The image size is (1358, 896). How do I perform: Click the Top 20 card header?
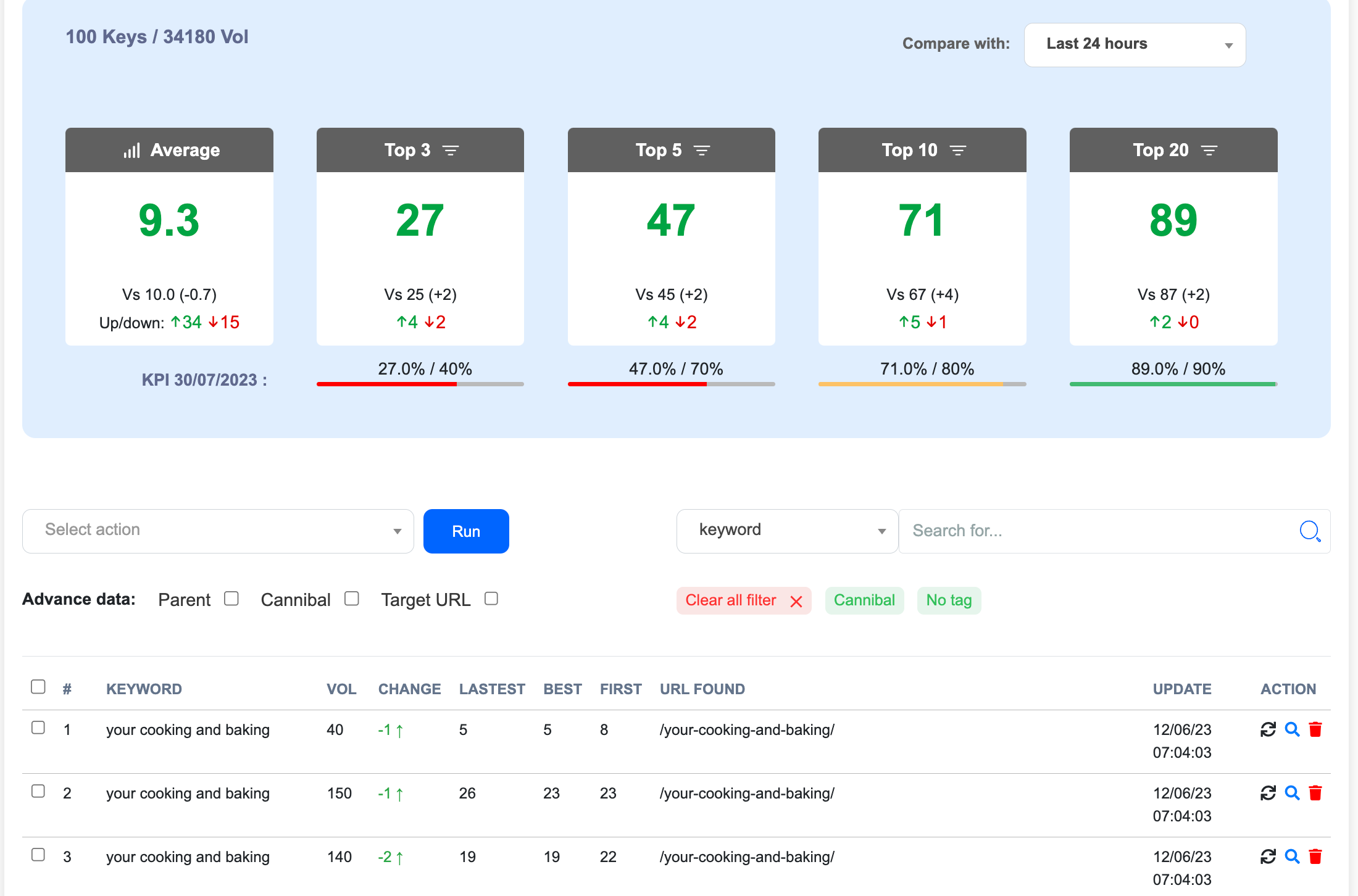click(1173, 150)
